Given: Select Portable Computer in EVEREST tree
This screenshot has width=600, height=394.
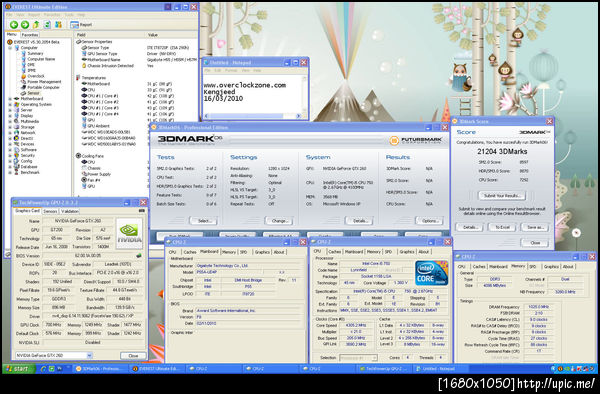Looking at the screenshot, I should click(43, 87).
